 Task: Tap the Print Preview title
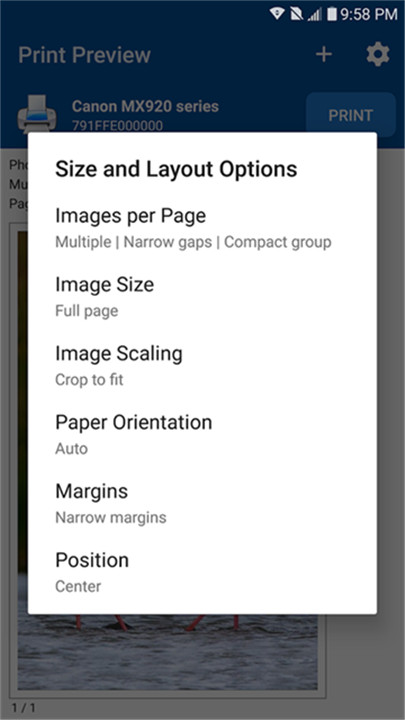click(84, 55)
